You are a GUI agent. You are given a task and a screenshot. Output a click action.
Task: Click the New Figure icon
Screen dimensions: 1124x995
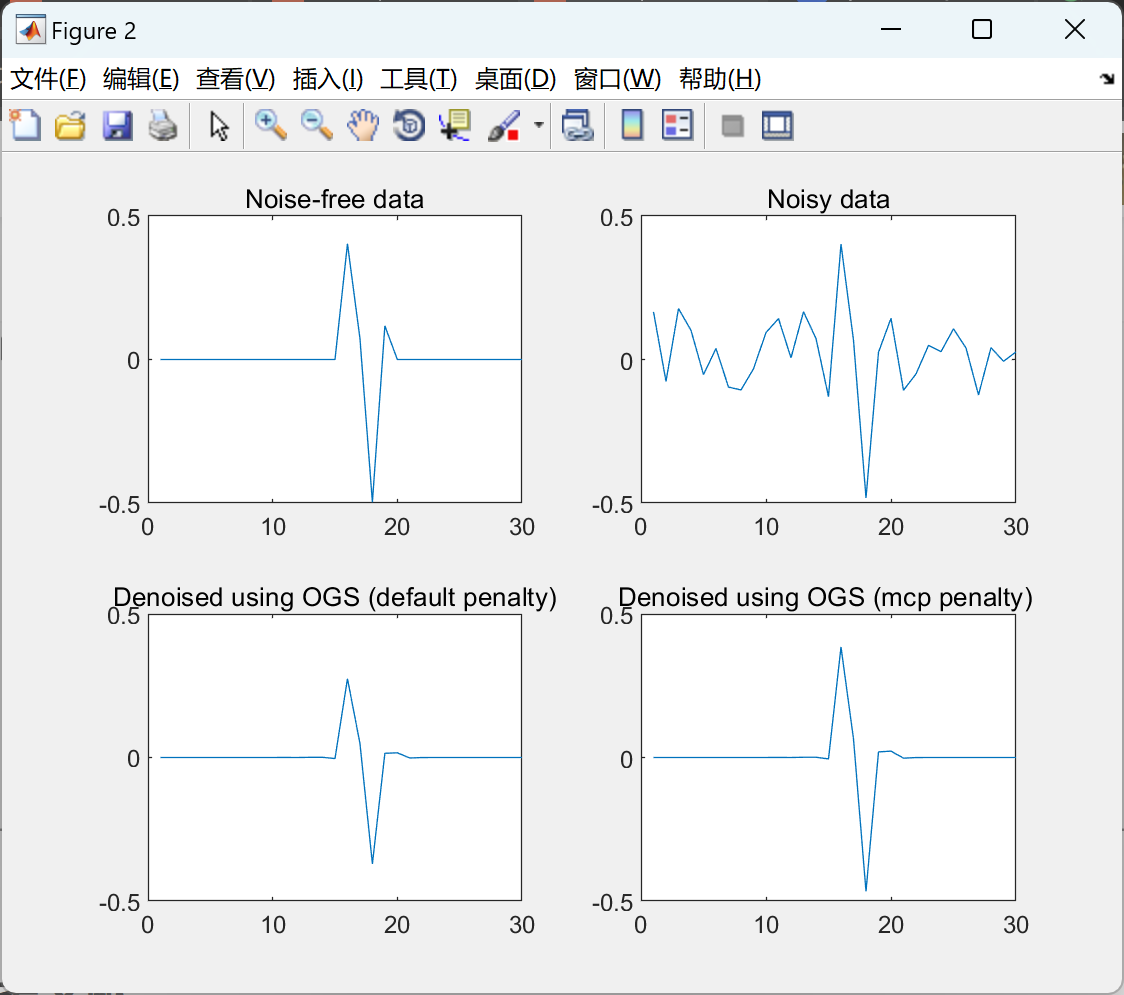[x=25, y=125]
